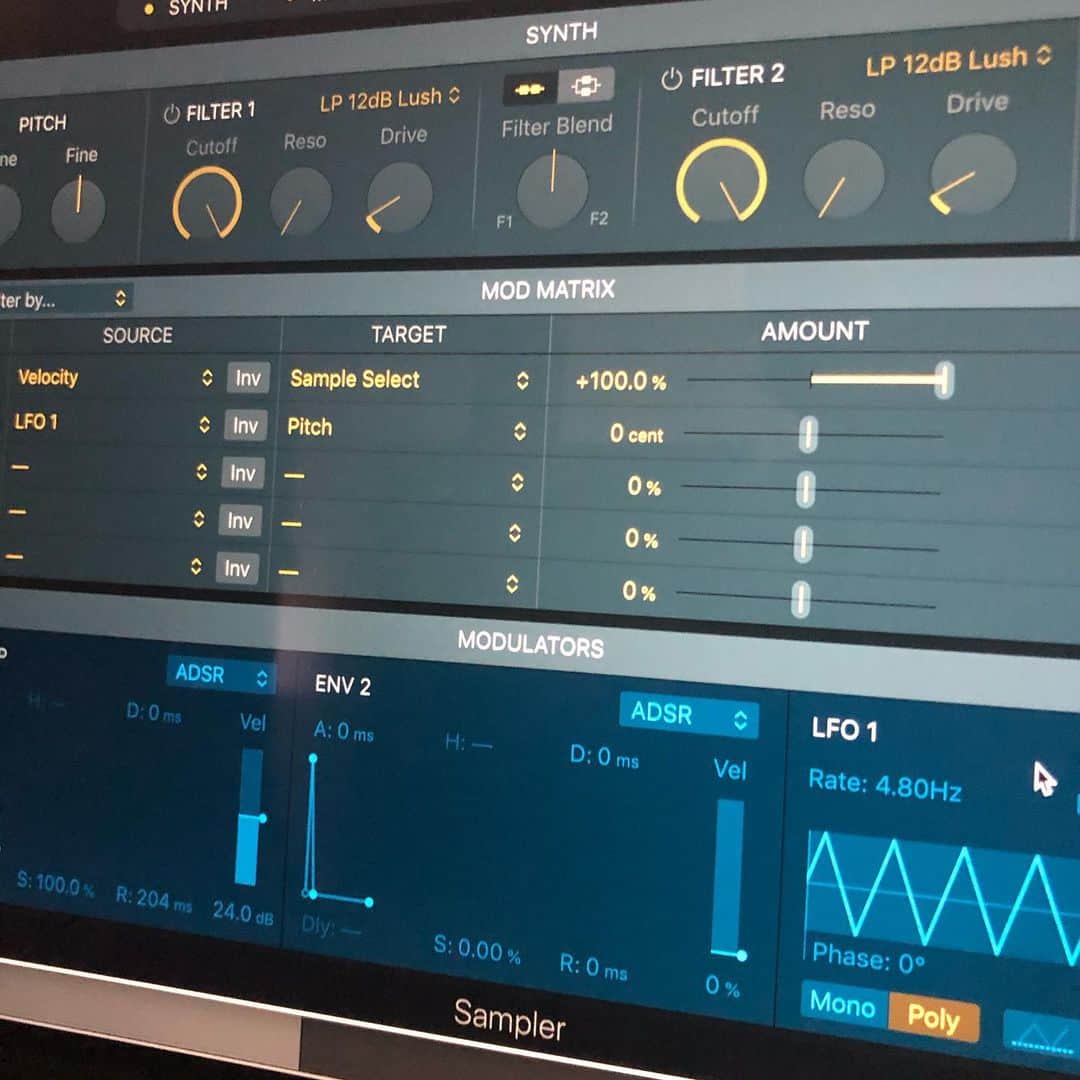
Task: Click the attack point on the ENV 2 graph
Action: click(313, 759)
